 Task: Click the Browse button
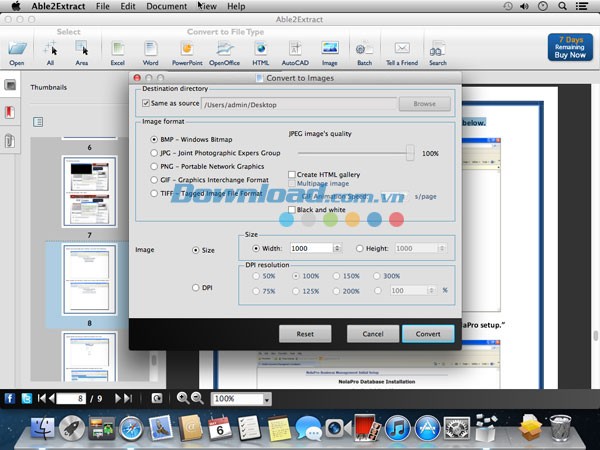click(x=424, y=104)
